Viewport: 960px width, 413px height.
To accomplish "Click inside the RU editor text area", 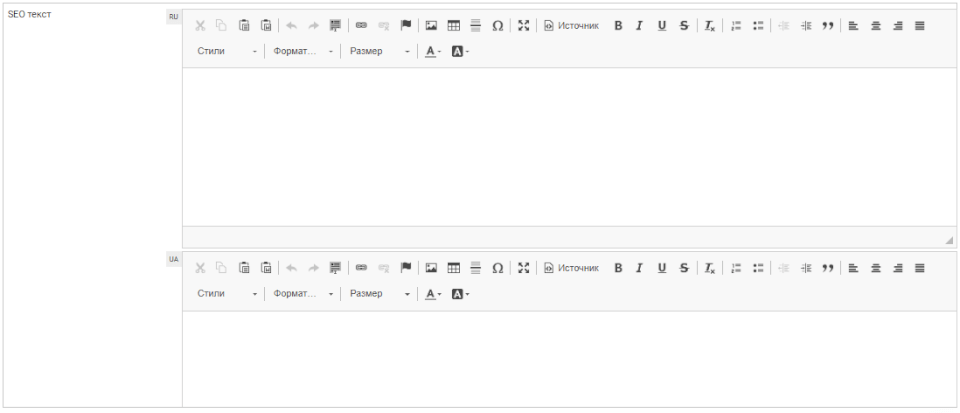I will point(568,146).
